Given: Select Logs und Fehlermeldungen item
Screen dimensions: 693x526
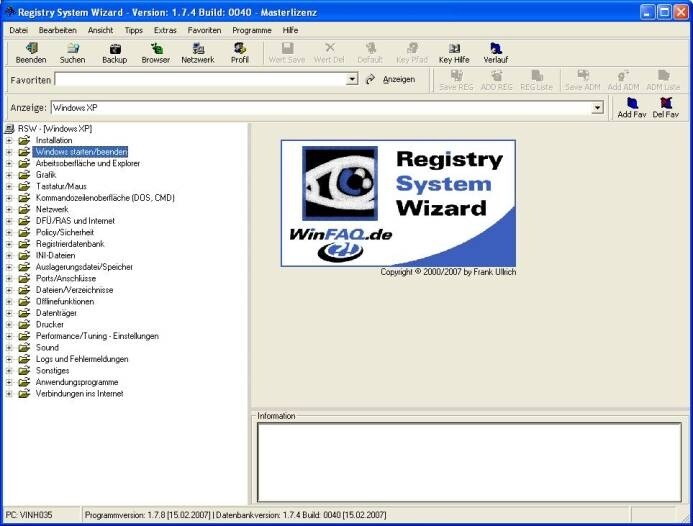Looking at the screenshot, I should click(x=82, y=359).
